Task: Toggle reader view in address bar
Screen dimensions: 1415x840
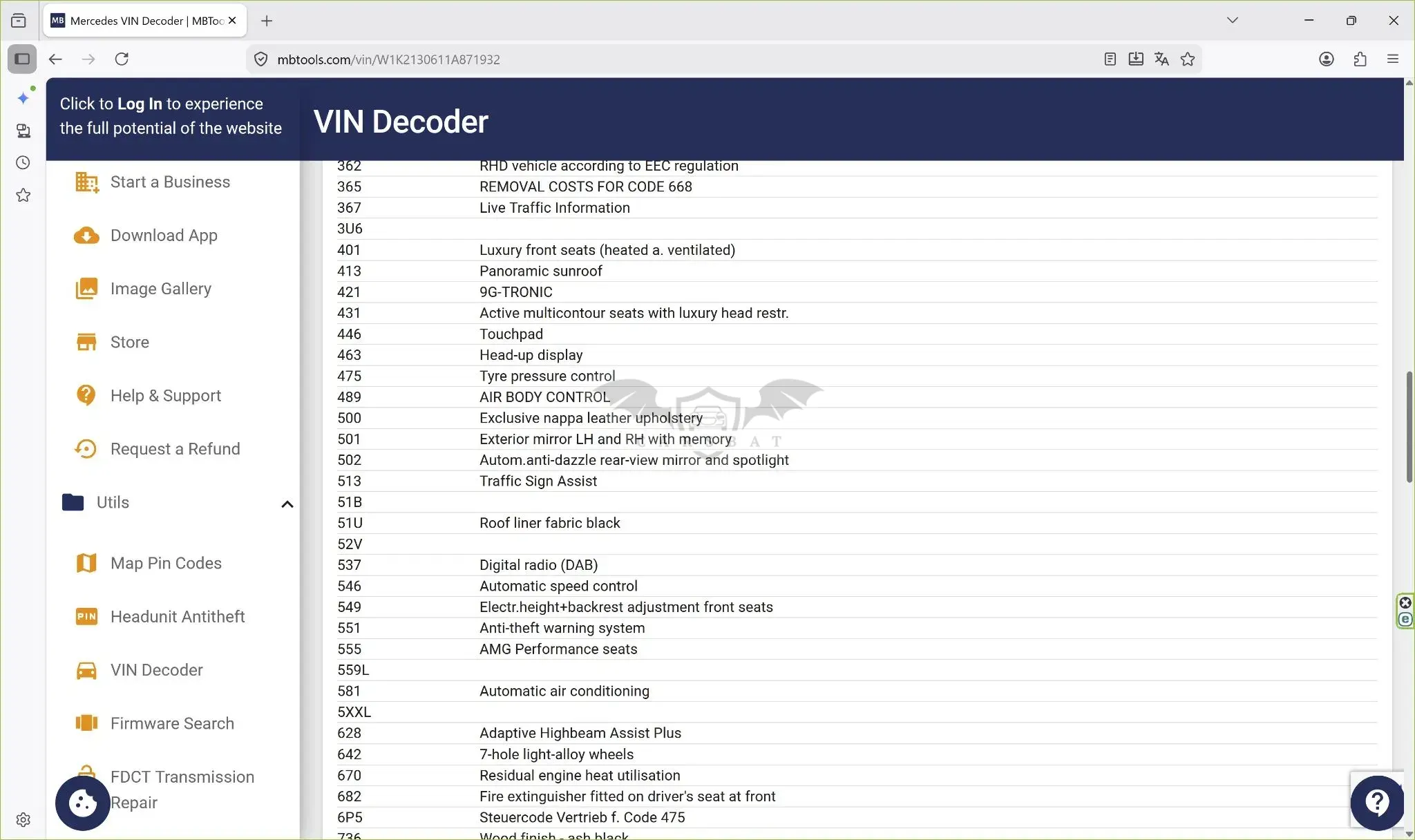Action: [1110, 59]
